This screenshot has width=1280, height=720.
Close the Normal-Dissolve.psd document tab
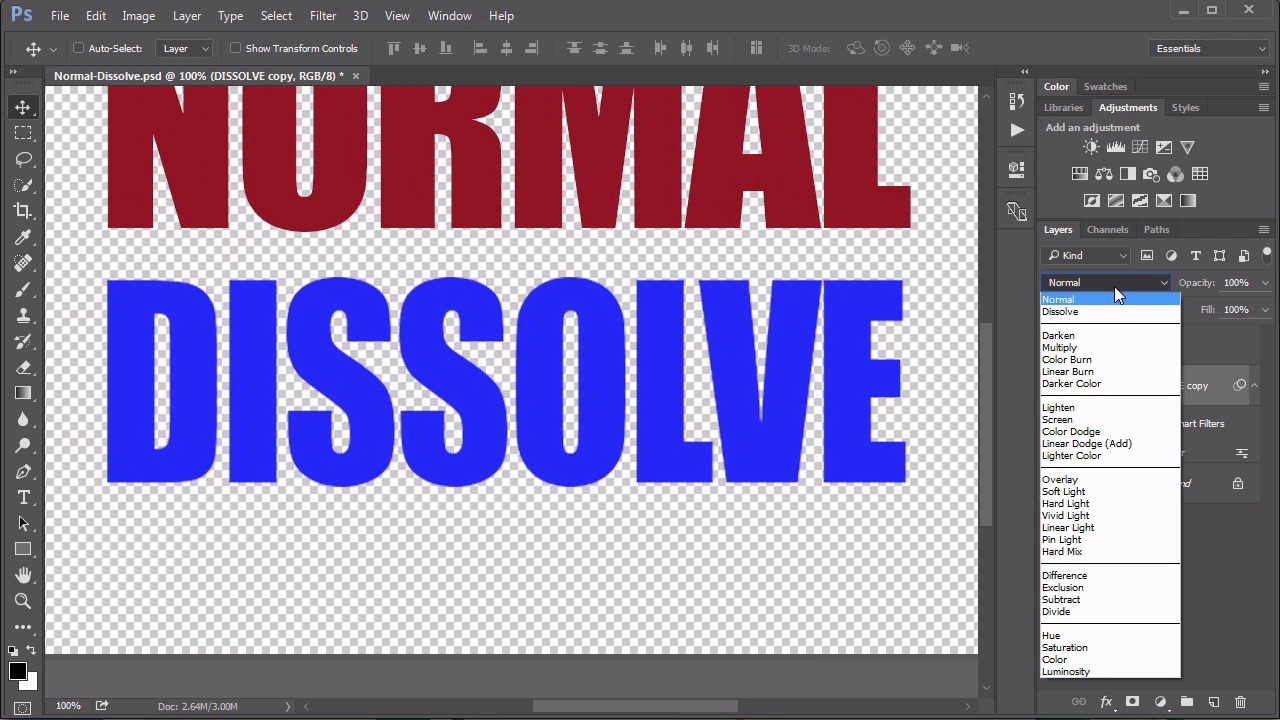tap(355, 76)
